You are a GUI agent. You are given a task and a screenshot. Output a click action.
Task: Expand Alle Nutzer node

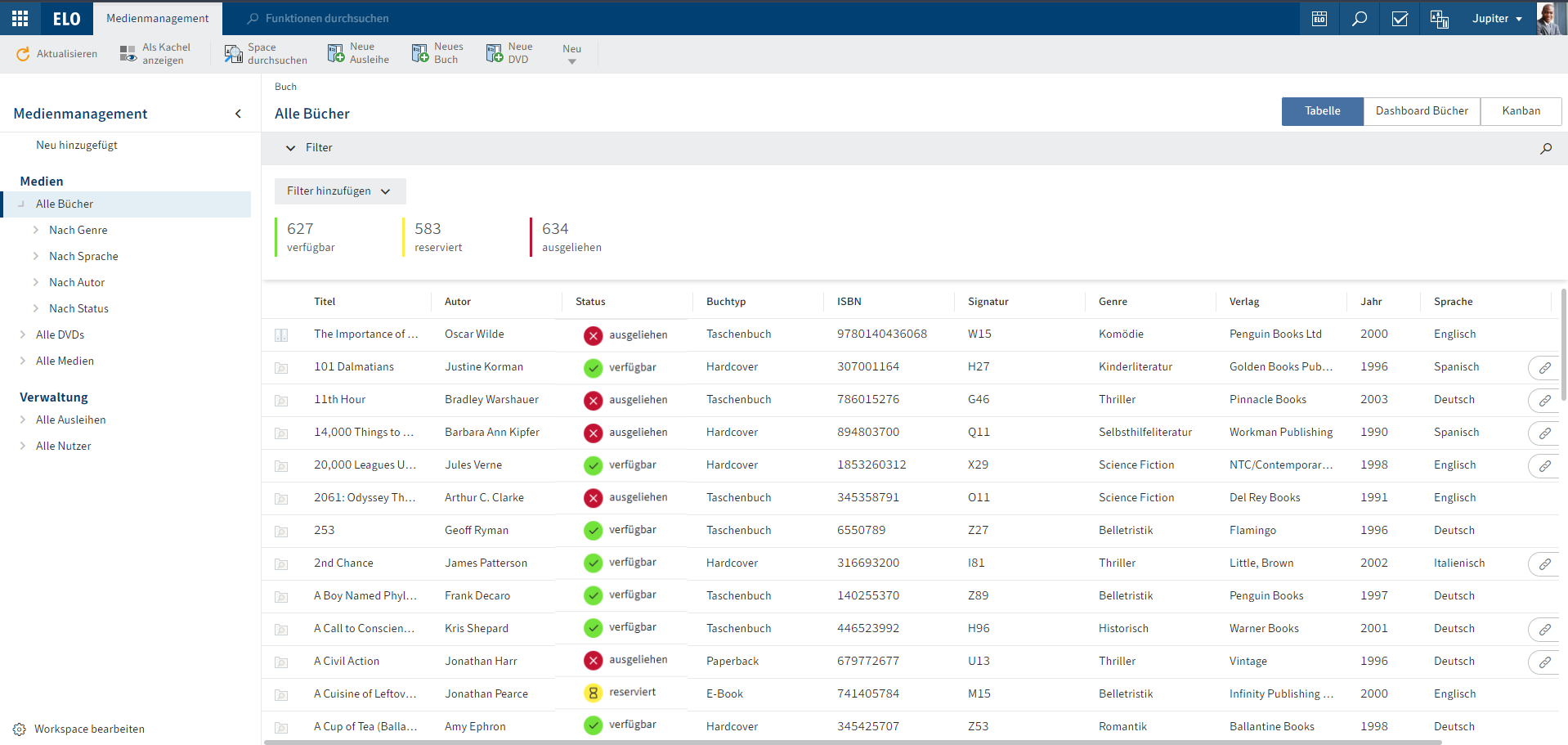(22, 446)
